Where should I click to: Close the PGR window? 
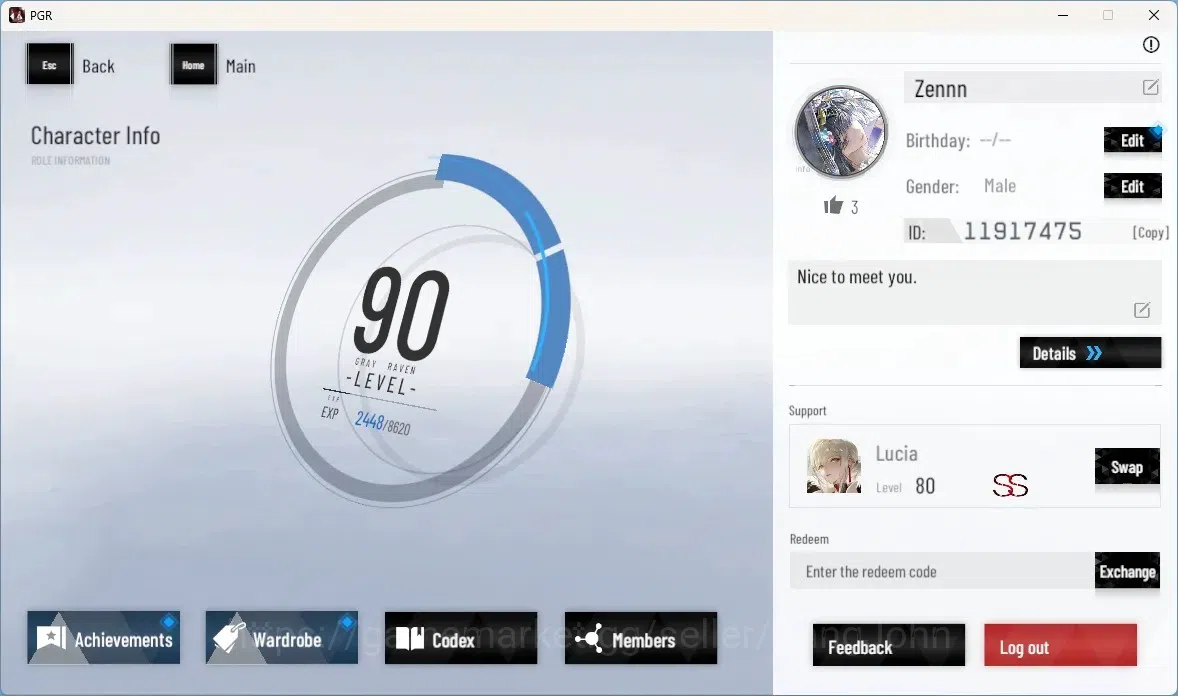[1153, 15]
